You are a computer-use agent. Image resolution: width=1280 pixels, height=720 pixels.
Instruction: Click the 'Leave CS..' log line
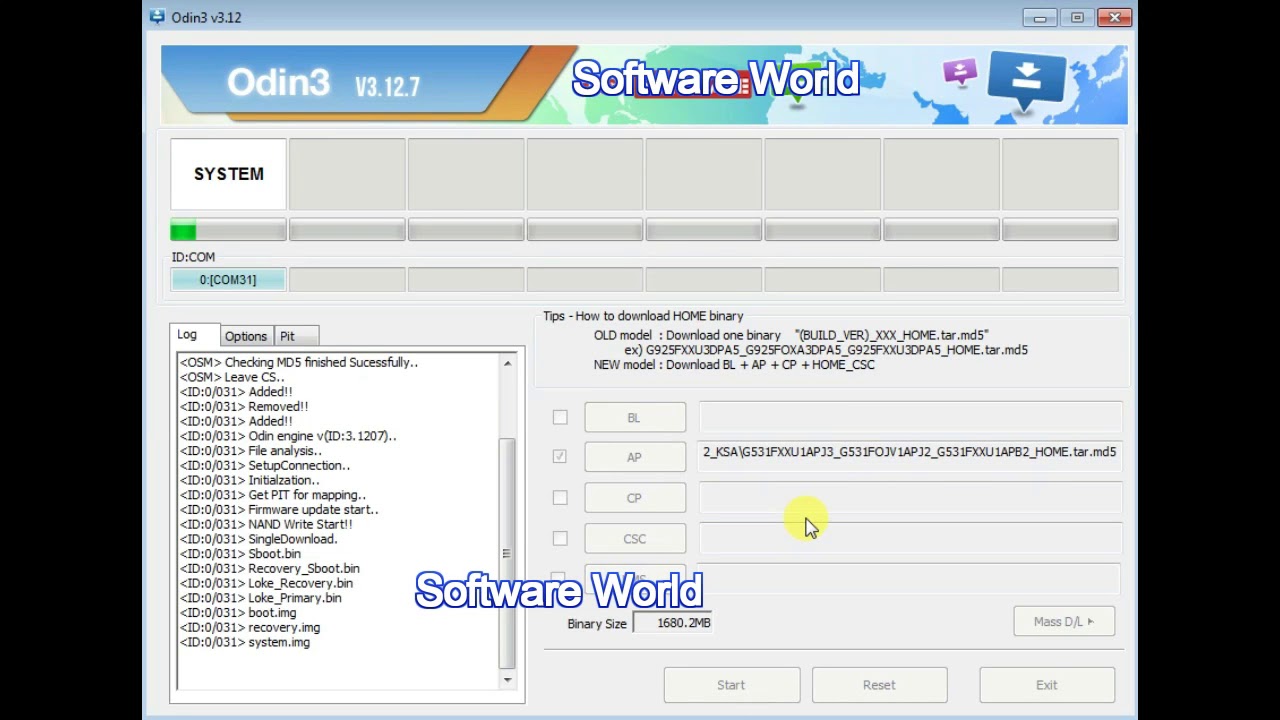(232, 377)
